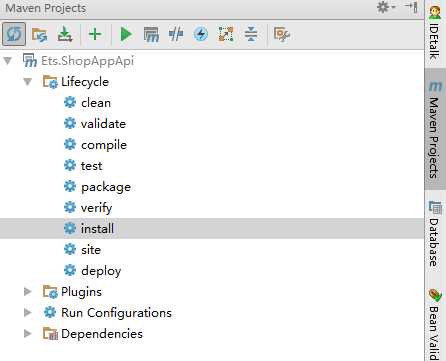The height and width of the screenshot is (361, 446).
Task: Select the compile lifecycle goal
Action: pos(104,145)
